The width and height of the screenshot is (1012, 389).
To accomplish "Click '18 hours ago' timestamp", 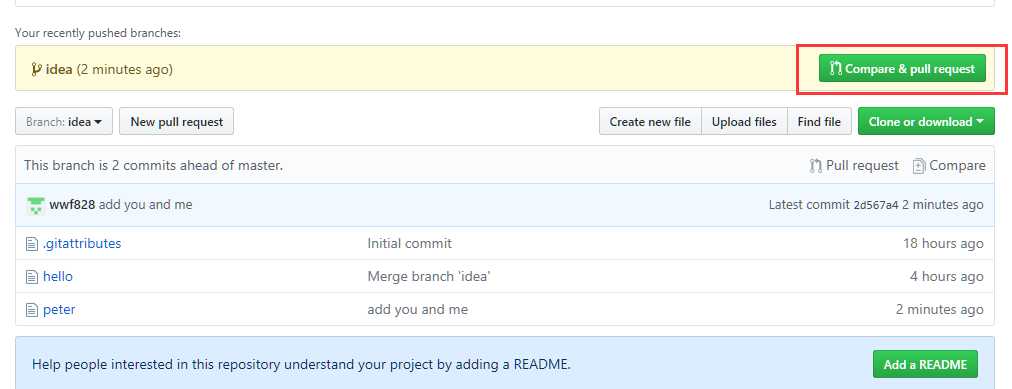I will [943, 243].
